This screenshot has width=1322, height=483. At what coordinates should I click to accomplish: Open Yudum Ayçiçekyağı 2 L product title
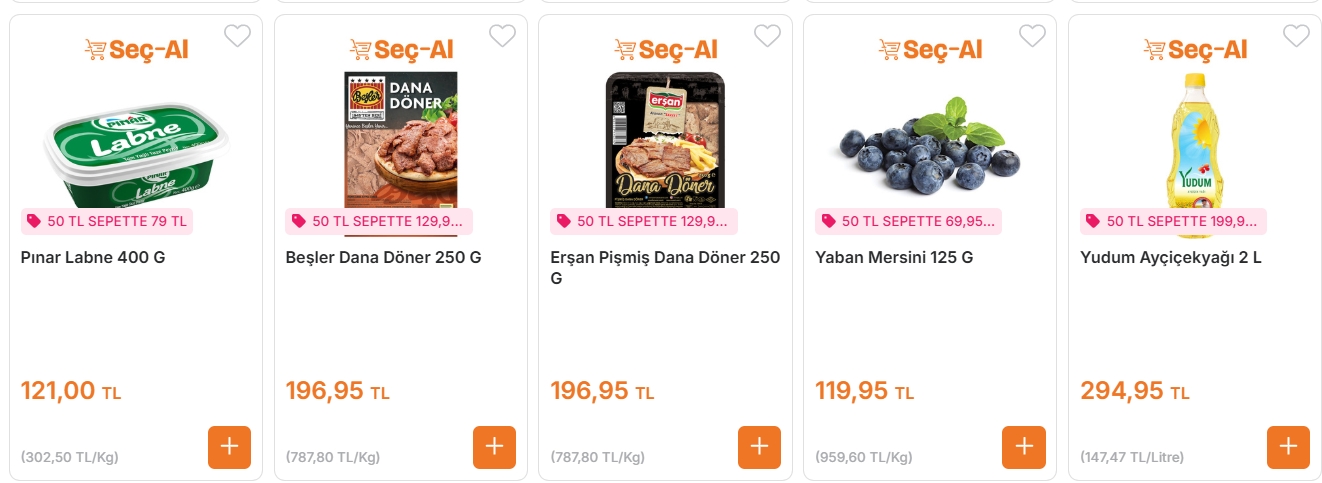pyautogui.click(x=1170, y=257)
